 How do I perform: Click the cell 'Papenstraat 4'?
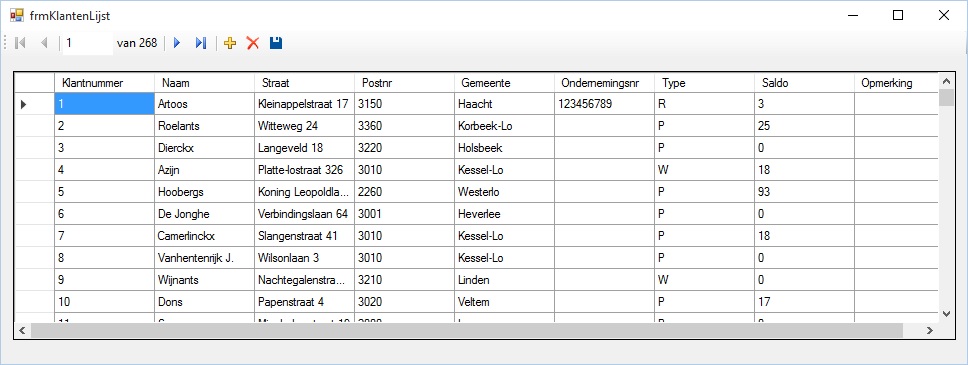coord(304,303)
